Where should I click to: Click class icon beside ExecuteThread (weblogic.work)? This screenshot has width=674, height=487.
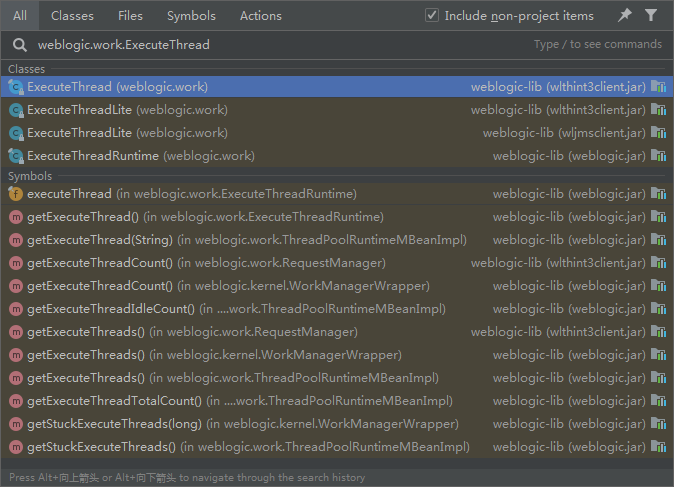16,87
